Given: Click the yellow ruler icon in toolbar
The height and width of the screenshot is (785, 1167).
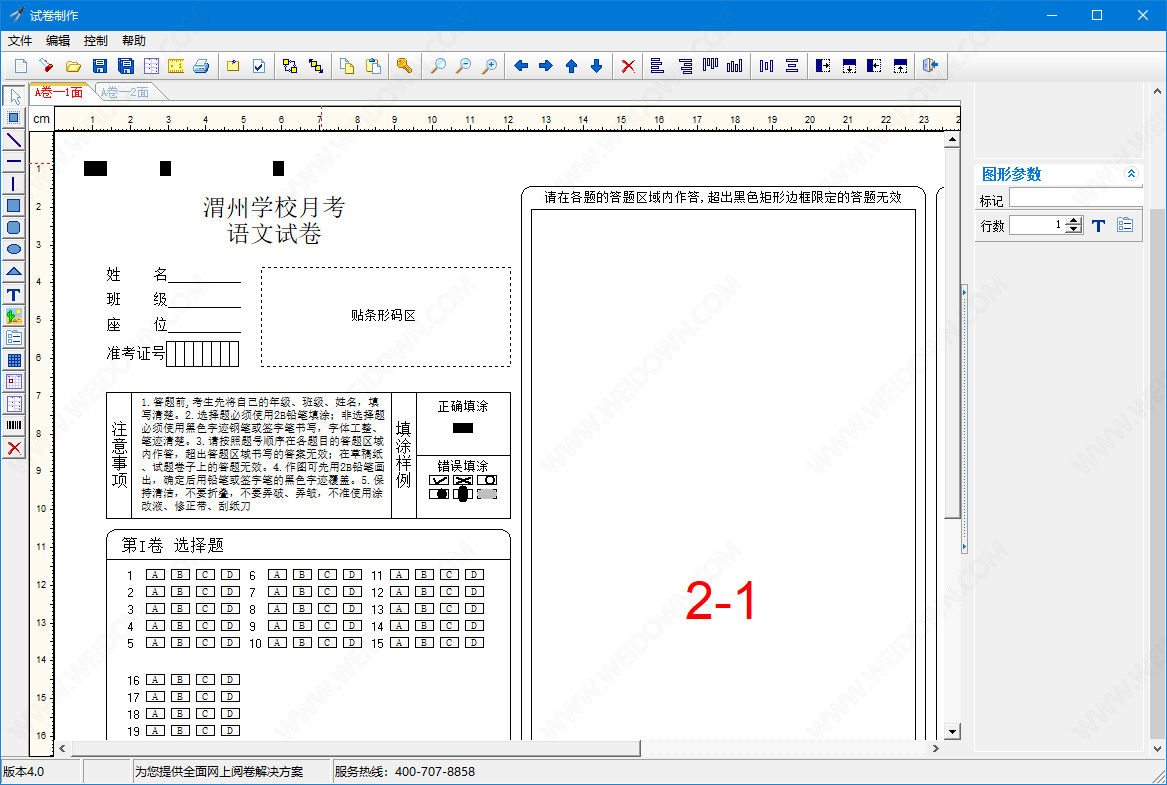Looking at the screenshot, I should 176,66.
